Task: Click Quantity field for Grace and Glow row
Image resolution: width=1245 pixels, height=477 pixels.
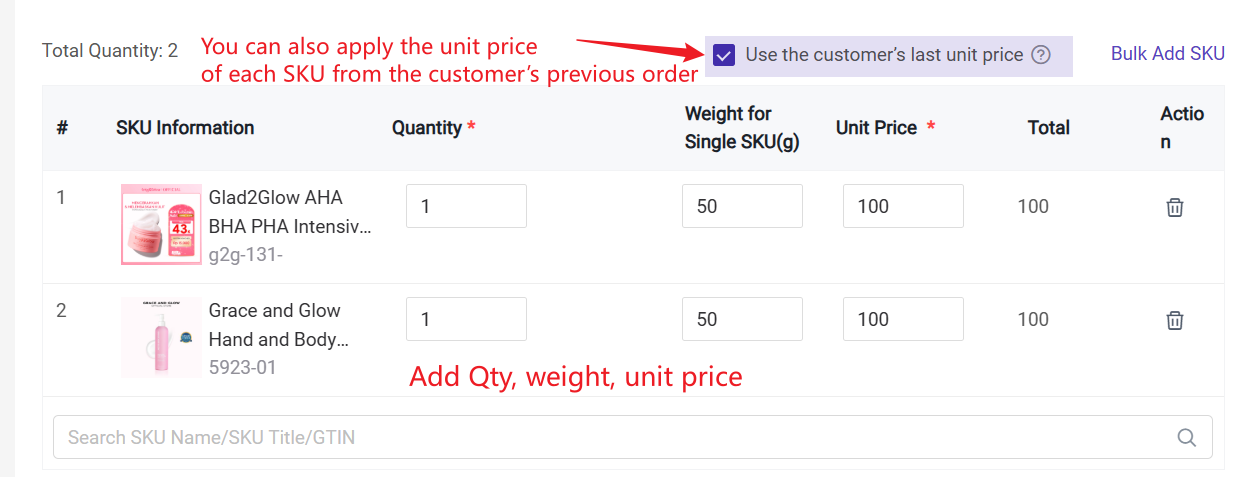Action: point(466,319)
